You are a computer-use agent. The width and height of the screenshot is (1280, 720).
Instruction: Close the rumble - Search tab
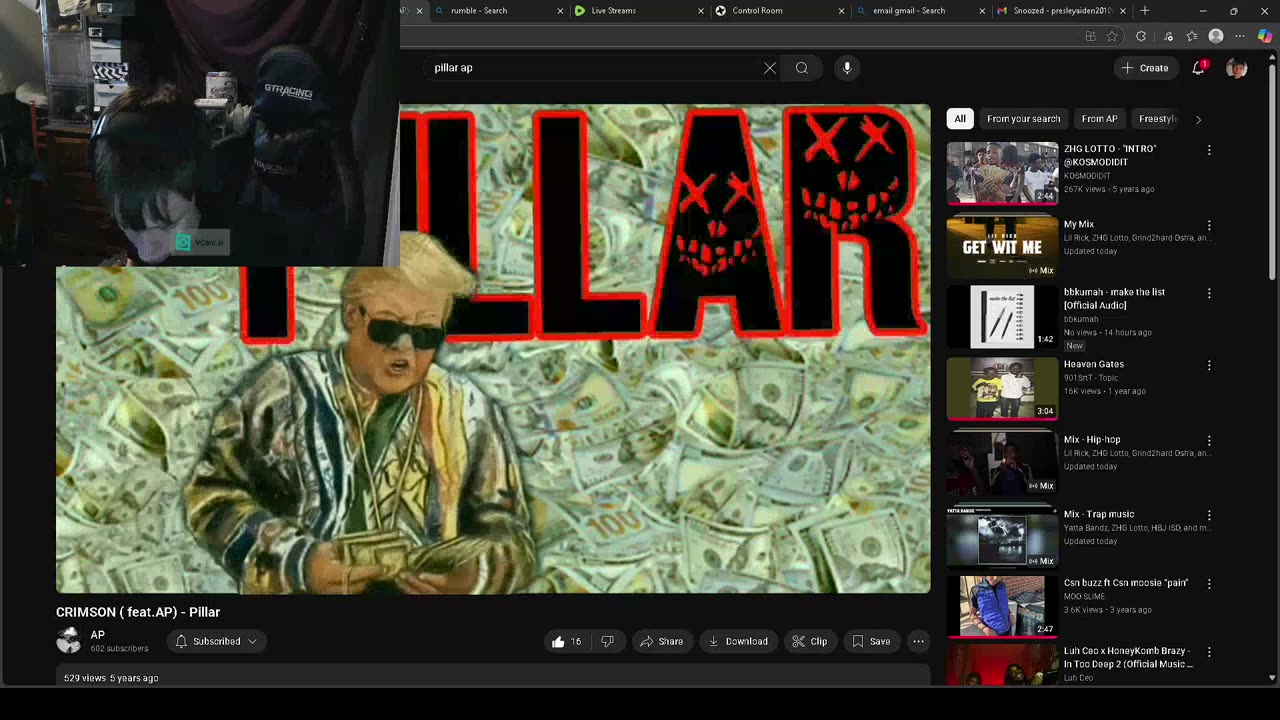558,11
